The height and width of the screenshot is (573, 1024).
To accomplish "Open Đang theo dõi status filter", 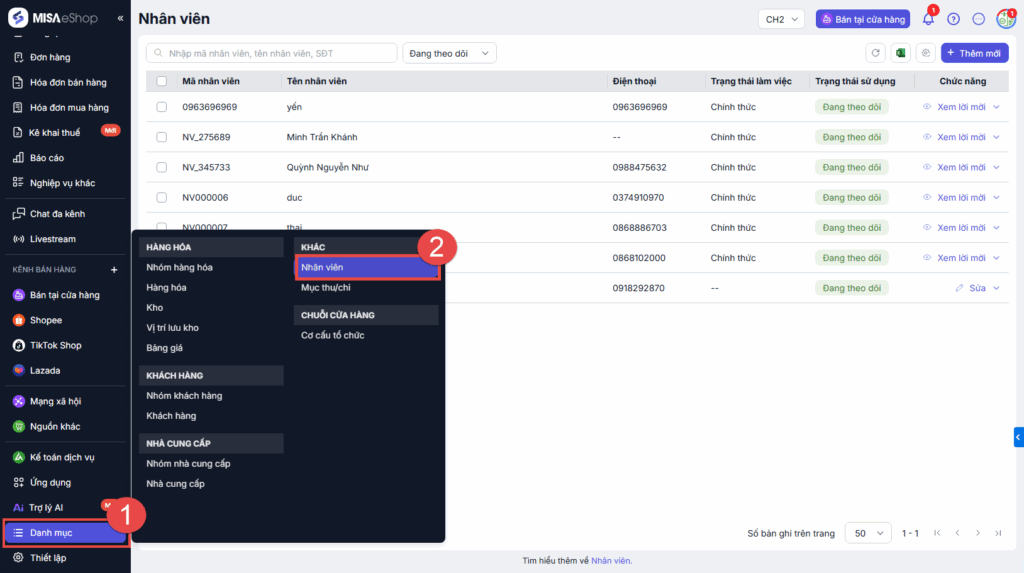I will 449,53.
